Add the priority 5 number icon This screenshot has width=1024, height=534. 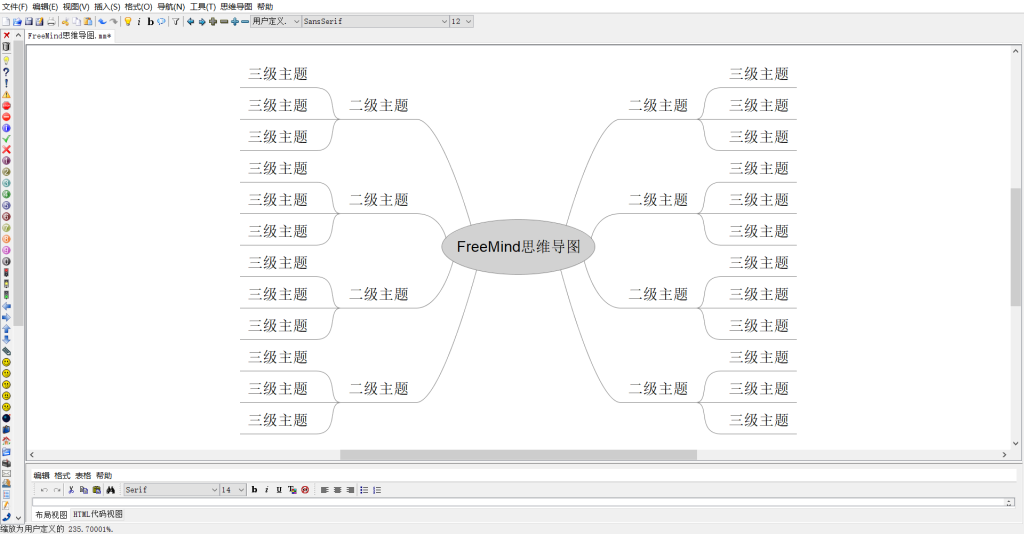6,206
